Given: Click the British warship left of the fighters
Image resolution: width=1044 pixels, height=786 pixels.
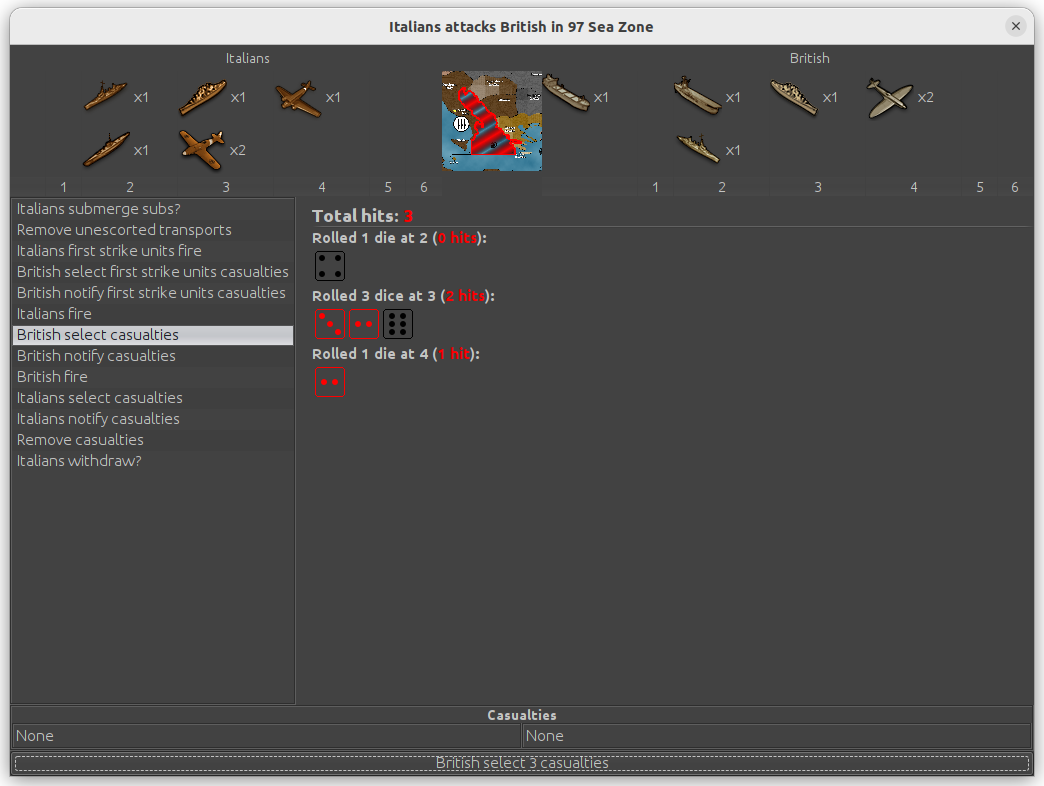Looking at the screenshot, I should coord(794,97).
